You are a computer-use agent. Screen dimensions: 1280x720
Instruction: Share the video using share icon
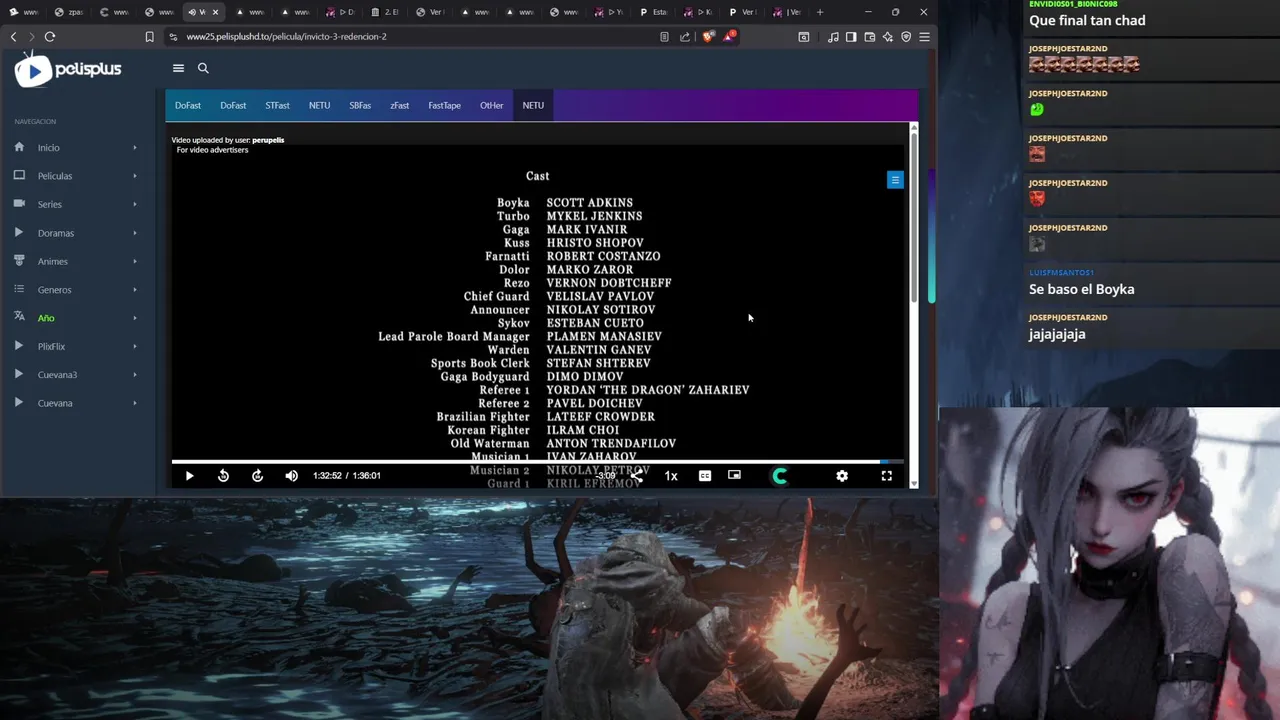[637, 476]
